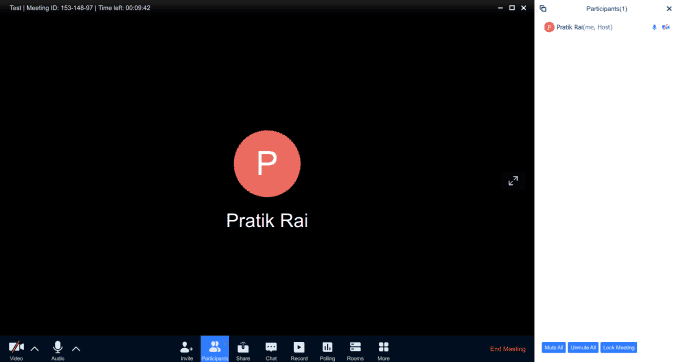Viewport: 675px width, 362px height.
Task: Click the Unmute All button
Action: pos(583,347)
